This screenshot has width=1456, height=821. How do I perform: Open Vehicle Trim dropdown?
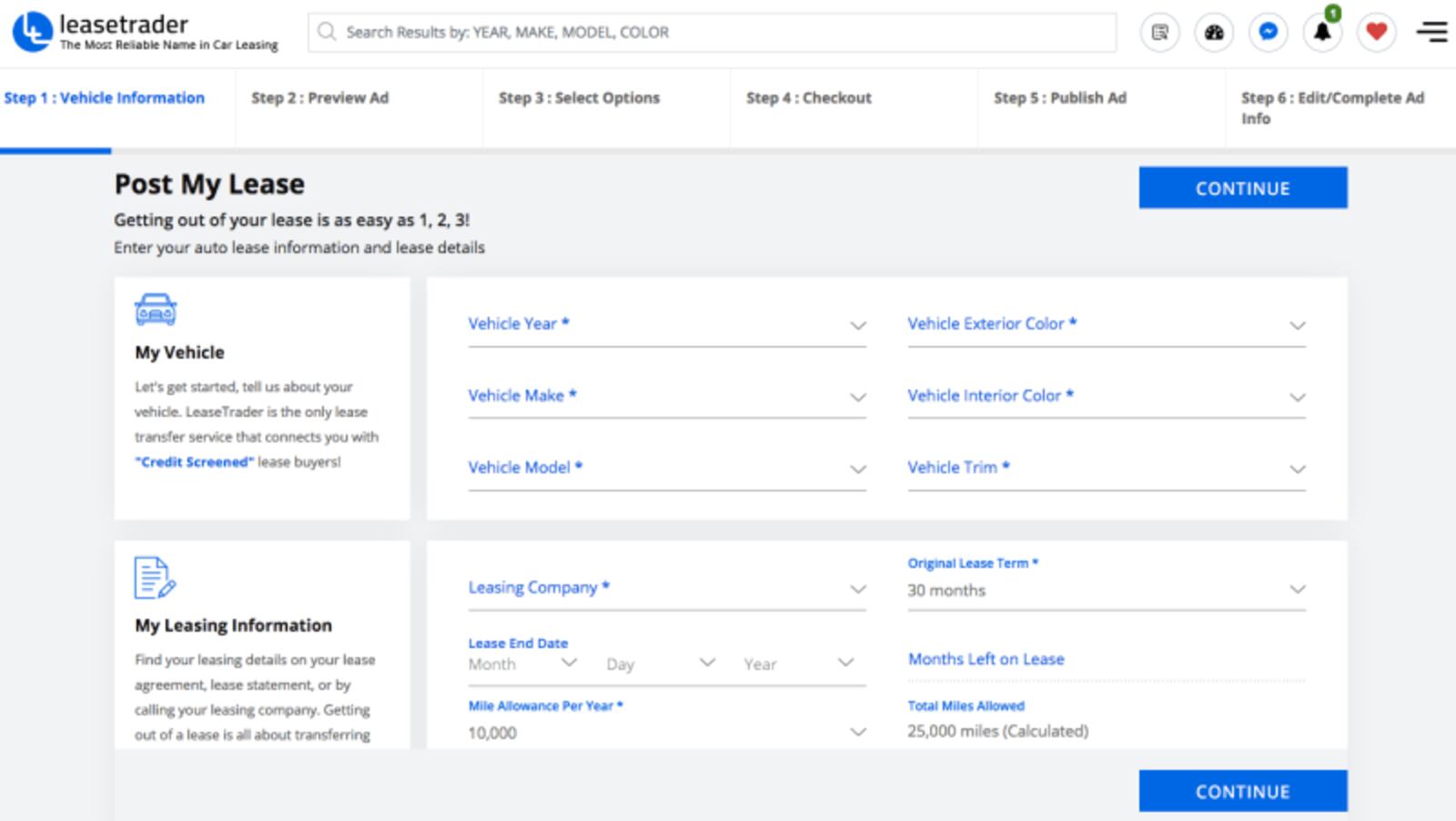pyautogui.click(x=1107, y=469)
